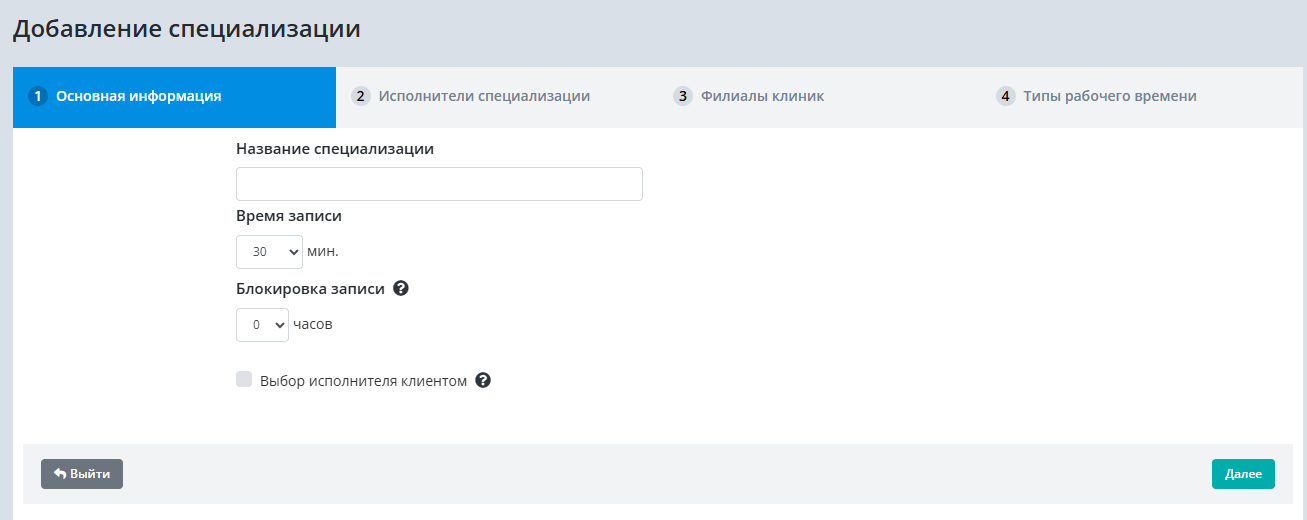Click the step 3 number badge
The height and width of the screenshot is (520, 1307).
(683, 97)
